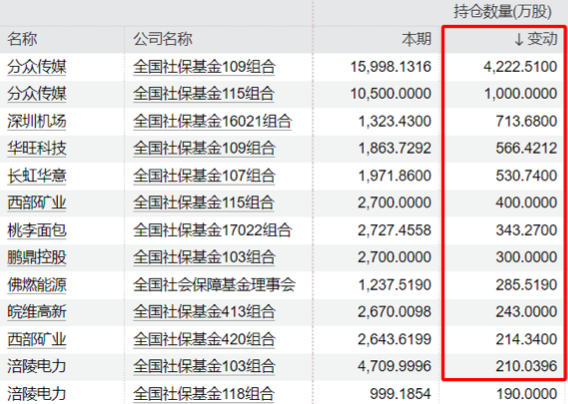Viewport: 568px width, 404px height.
Task: Select the 243.0000 change value
Action: (527, 312)
